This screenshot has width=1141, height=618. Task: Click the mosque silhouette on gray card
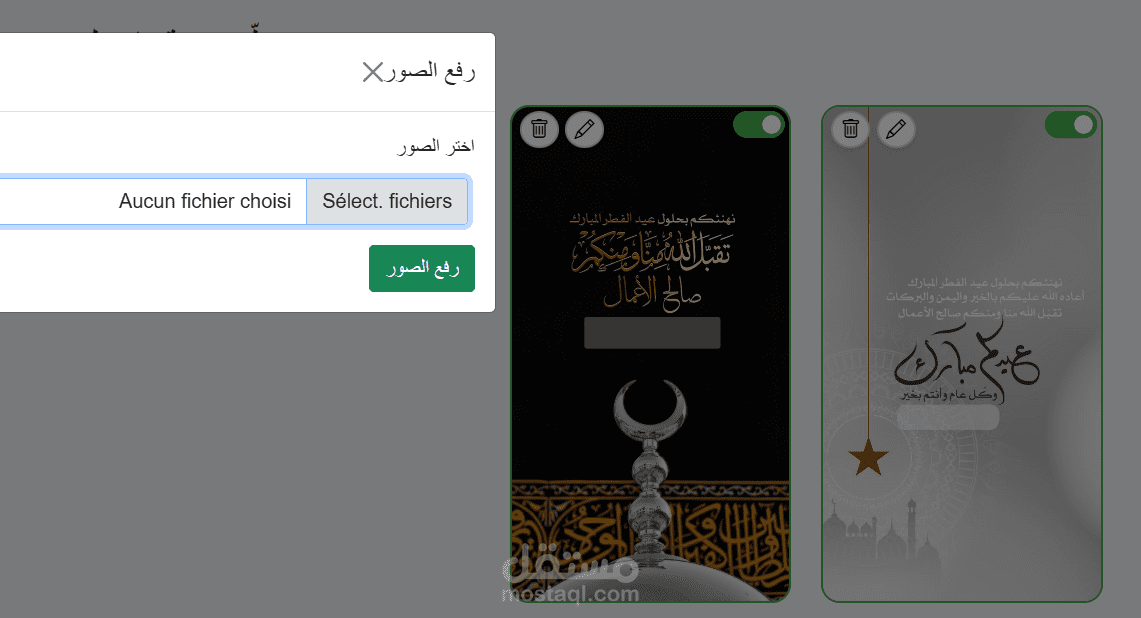[885, 529]
